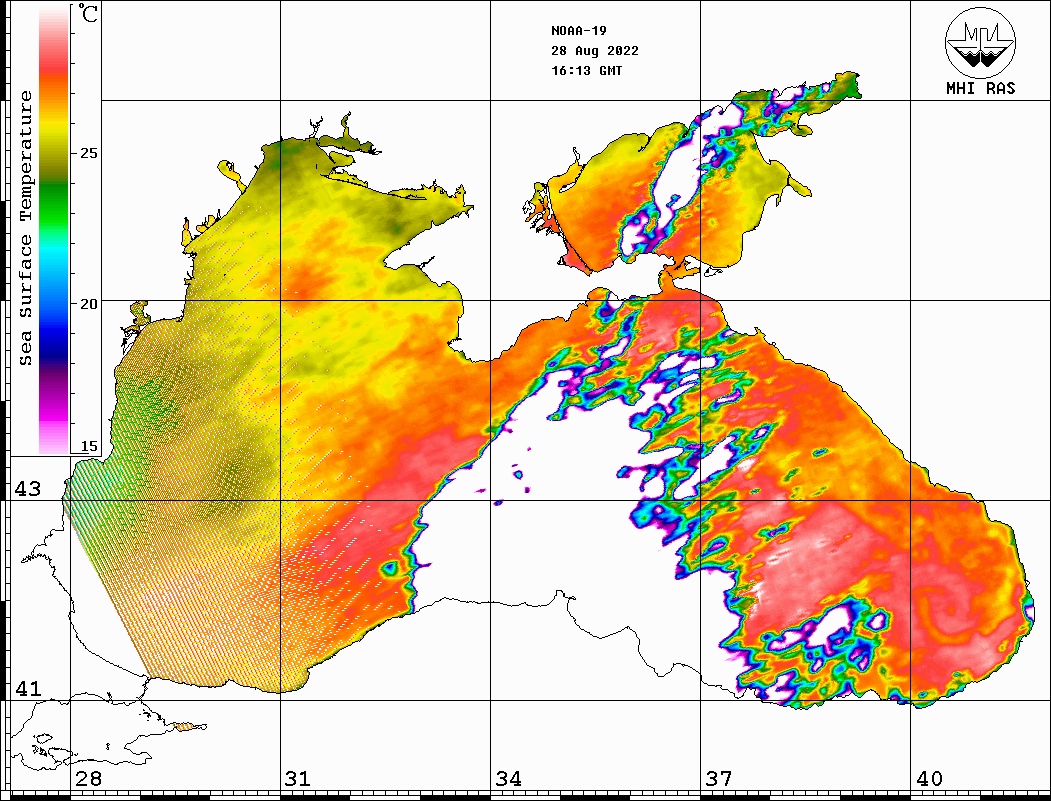Viewport: 1051px width, 801px height.
Task: Click the '20' legend tick value
Action: tap(88, 304)
